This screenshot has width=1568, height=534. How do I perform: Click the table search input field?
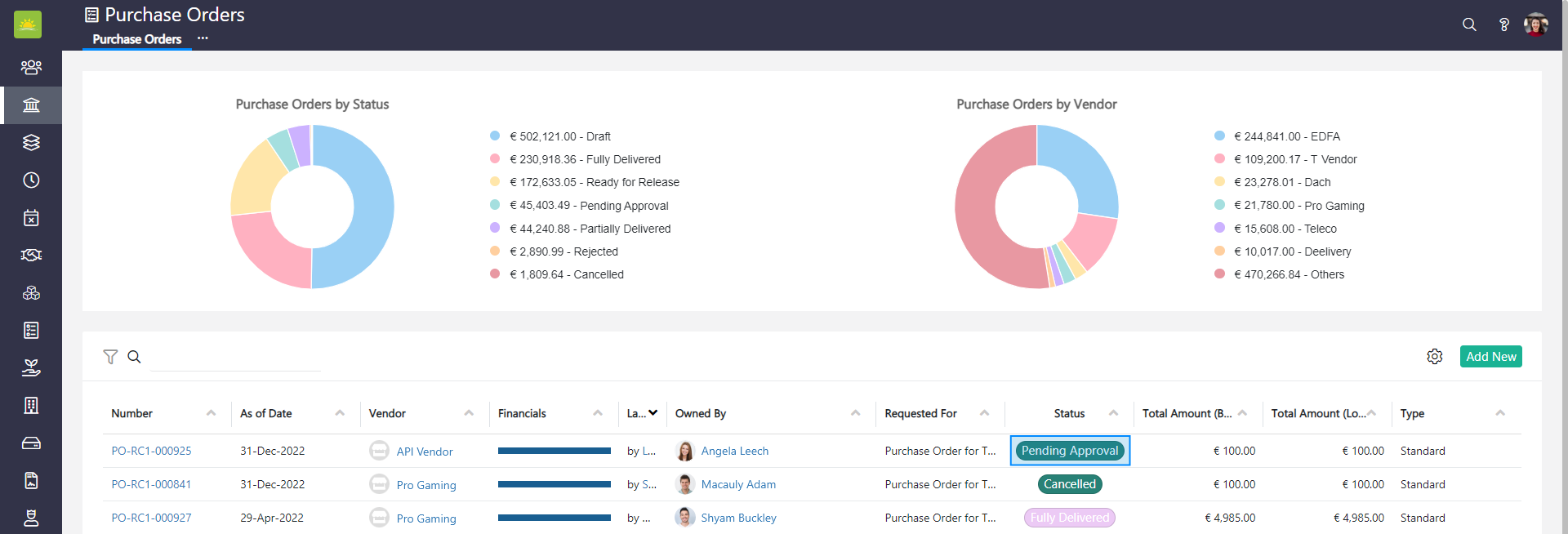pyautogui.click(x=235, y=358)
